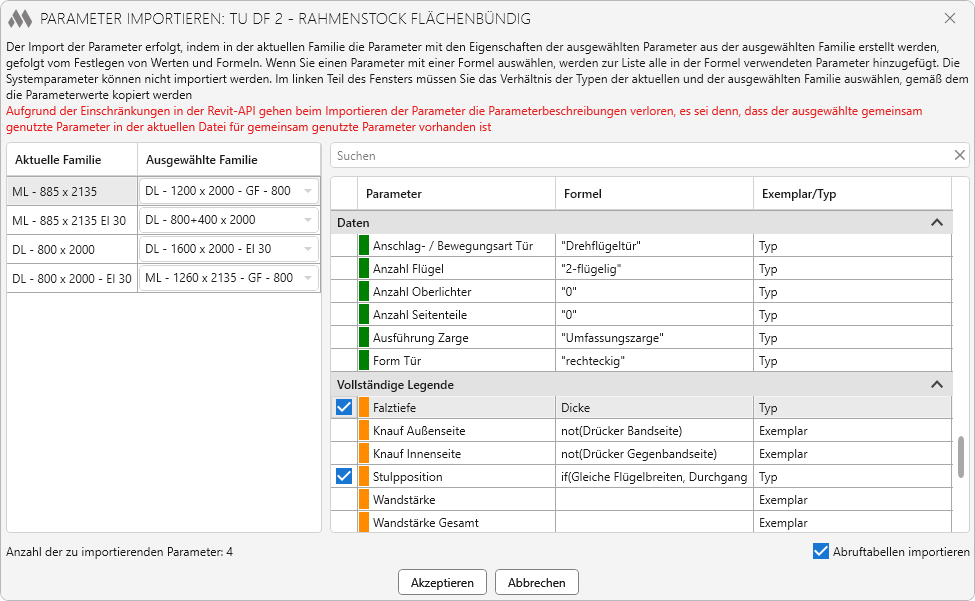This screenshot has height=601, width=975.
Task: Collapse the Vollständige Legende group
Action: coord(936,384)
